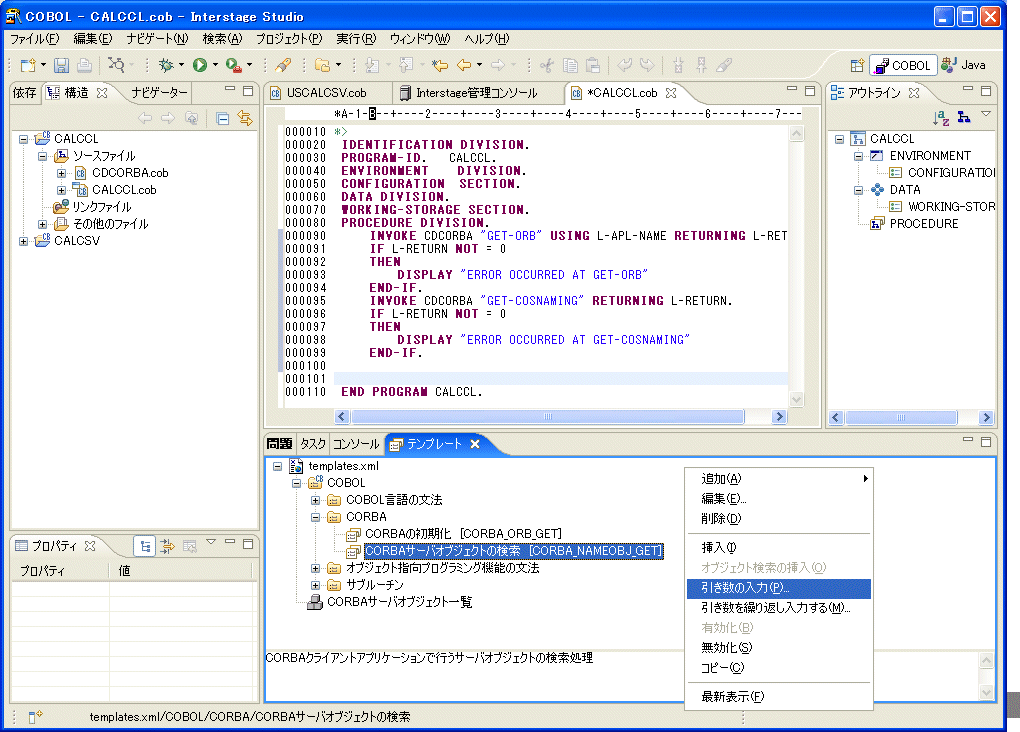The height and width of the screenshot is (732, 1020).
Task: Click the Save disk icon in toolbar
Action: pos(61,65)
